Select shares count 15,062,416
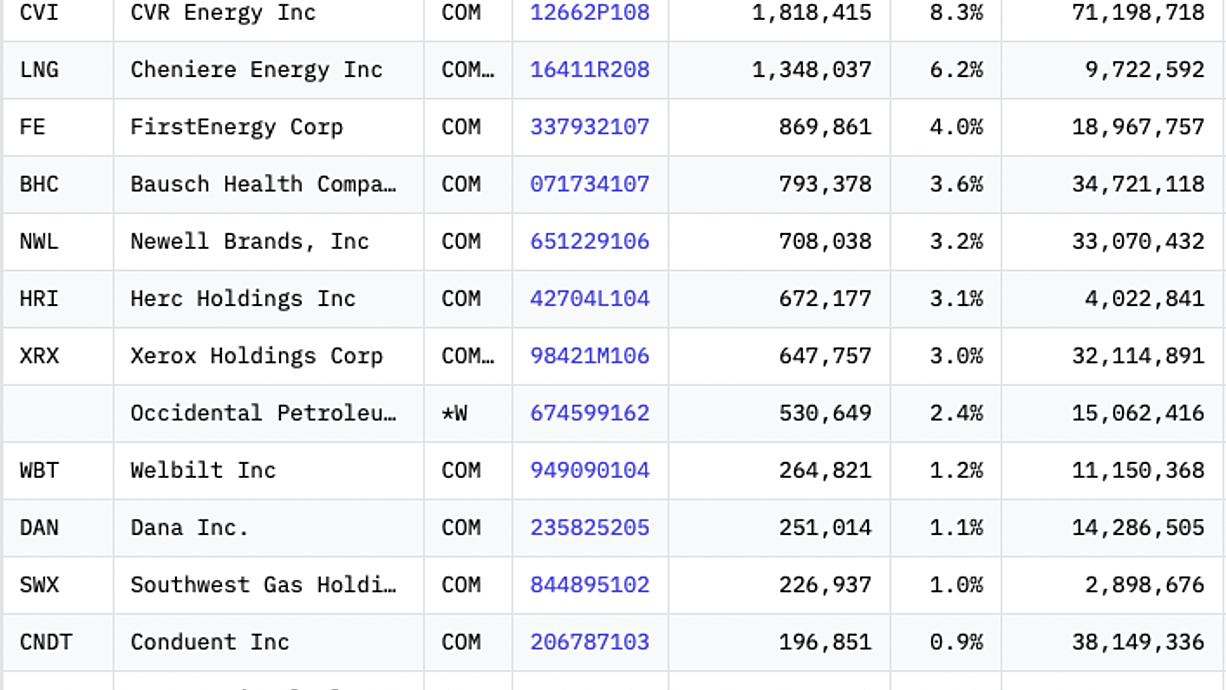The width and height of the screenshot is (1226, 690). (x=1138, y=413)
